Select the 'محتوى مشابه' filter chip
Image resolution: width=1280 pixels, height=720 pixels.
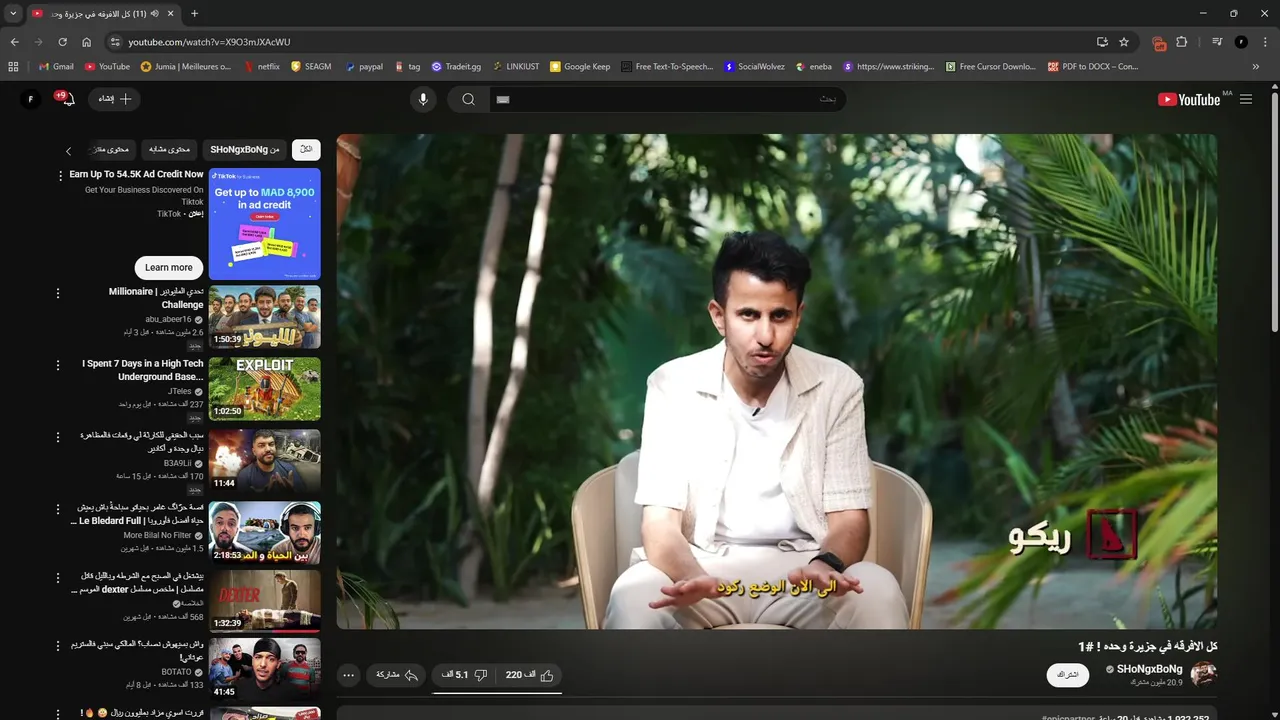[x=169, y=150]
